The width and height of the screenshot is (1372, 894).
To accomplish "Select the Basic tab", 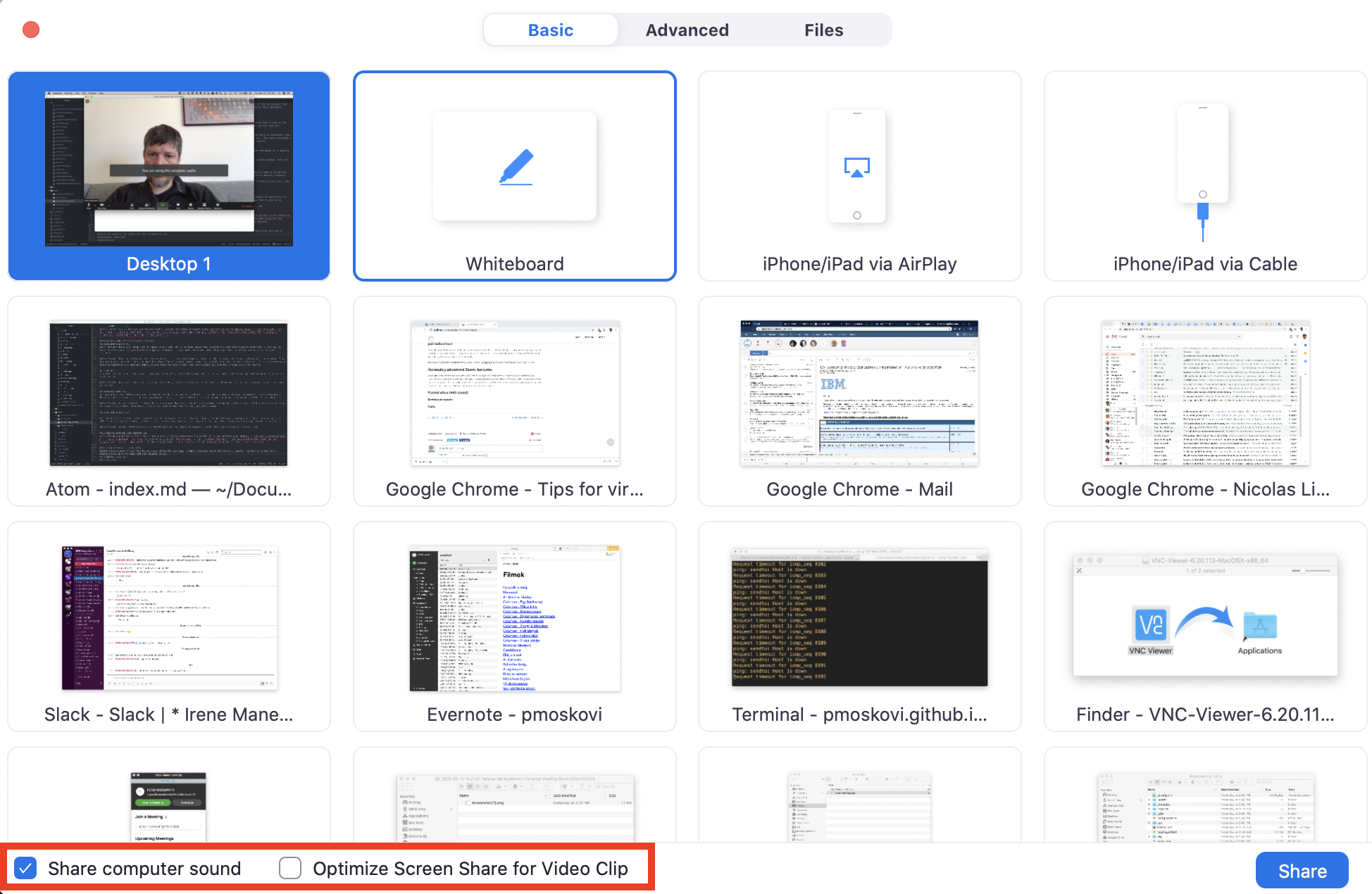I will [x=550, y=30].
